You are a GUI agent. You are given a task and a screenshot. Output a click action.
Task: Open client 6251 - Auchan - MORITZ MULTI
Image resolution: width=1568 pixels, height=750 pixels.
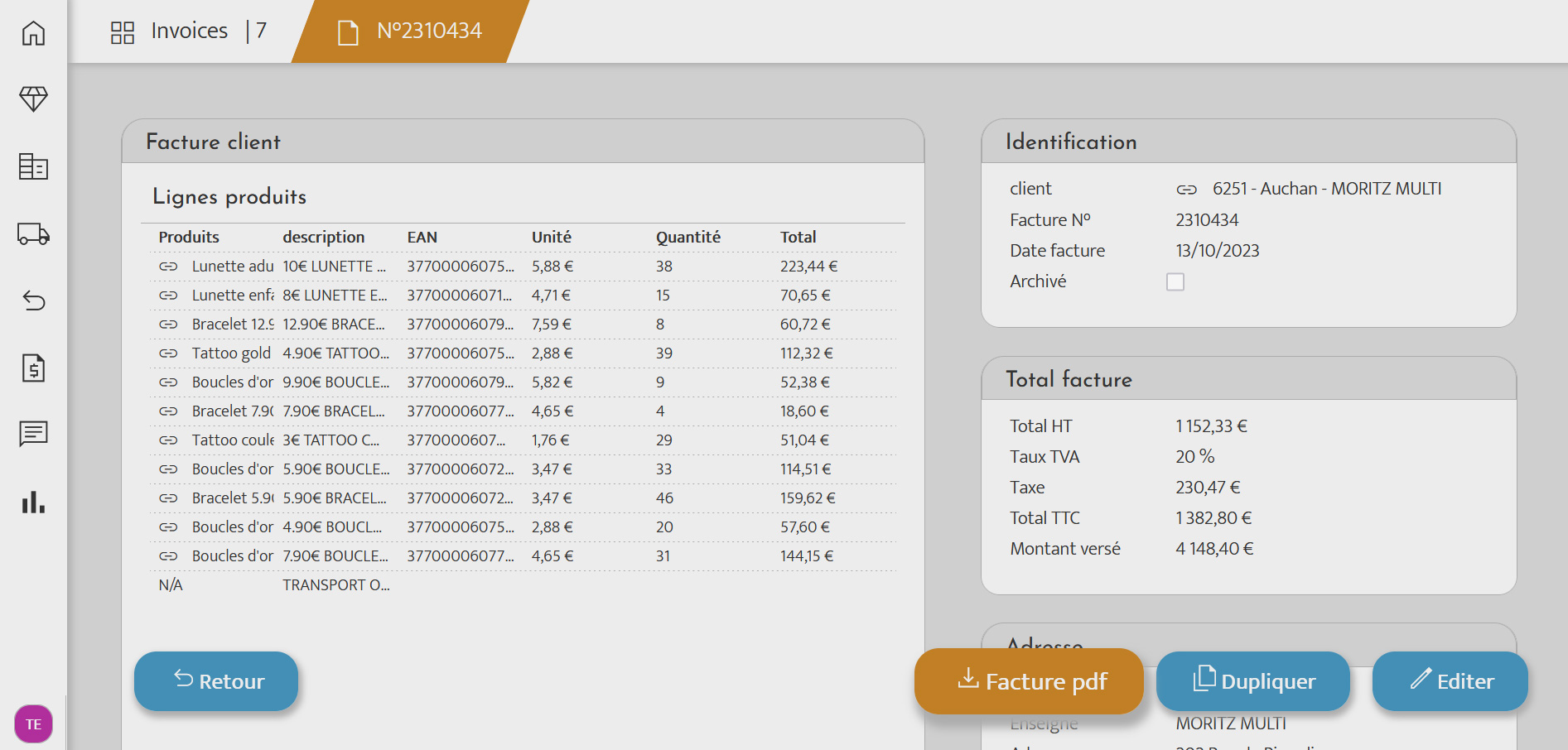1326,189
